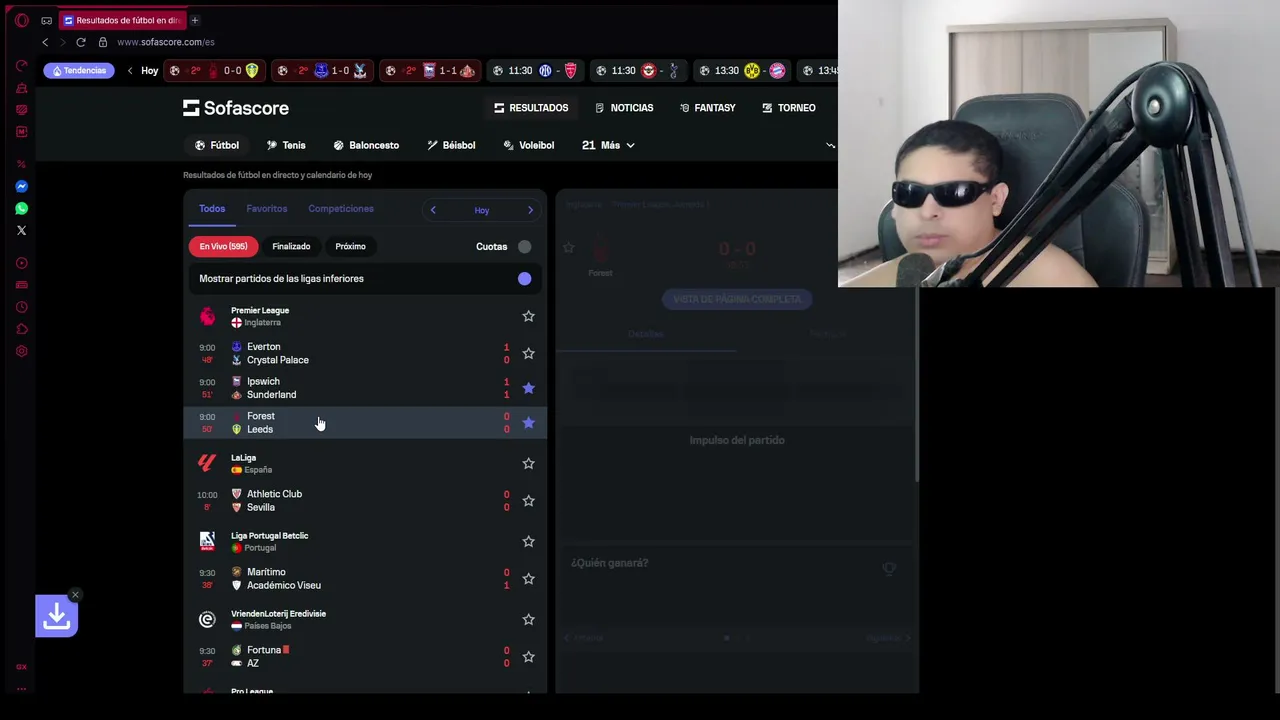Screen dimensions: 1280x720
Task: Select the Fútbol sport
Action: tap(217, 145)
